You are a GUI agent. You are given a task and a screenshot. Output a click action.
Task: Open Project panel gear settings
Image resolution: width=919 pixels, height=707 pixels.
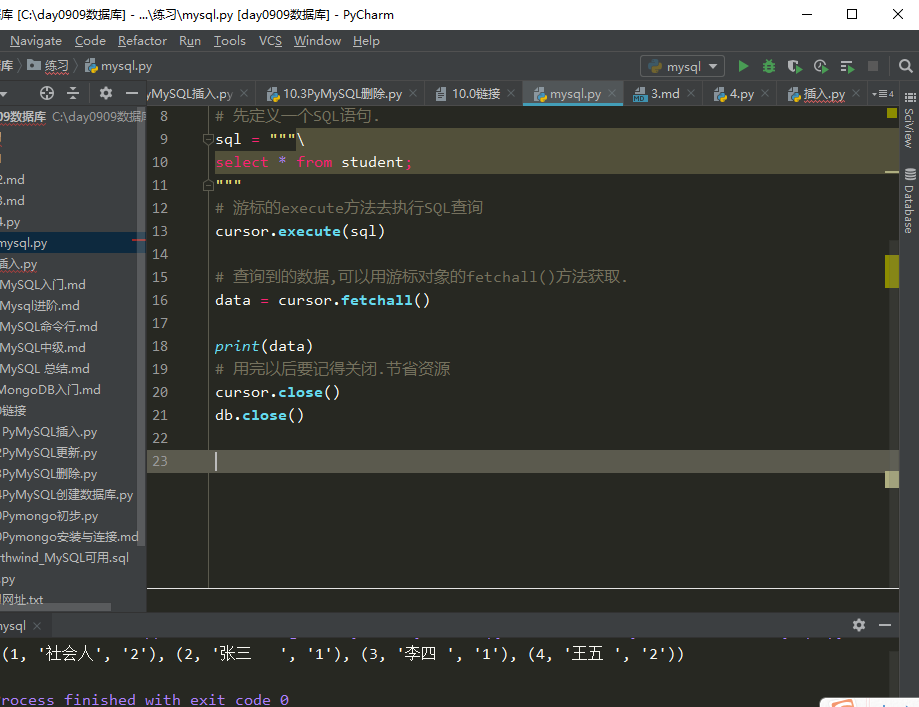point(106,93)
